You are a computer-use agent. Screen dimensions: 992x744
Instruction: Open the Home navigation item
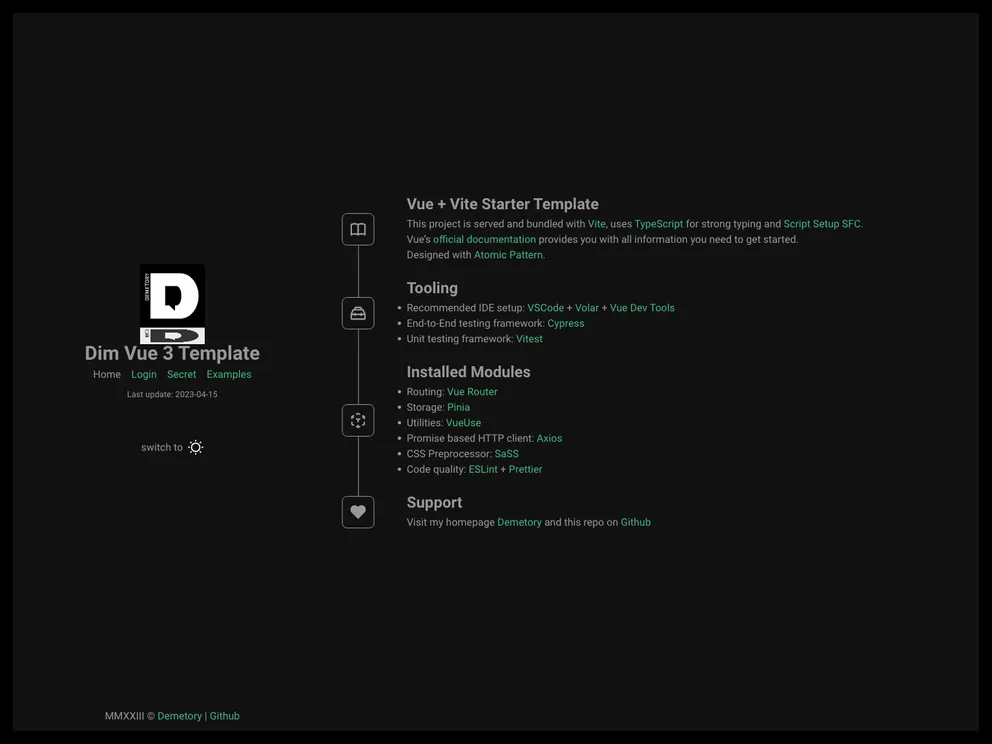[106, 374]
